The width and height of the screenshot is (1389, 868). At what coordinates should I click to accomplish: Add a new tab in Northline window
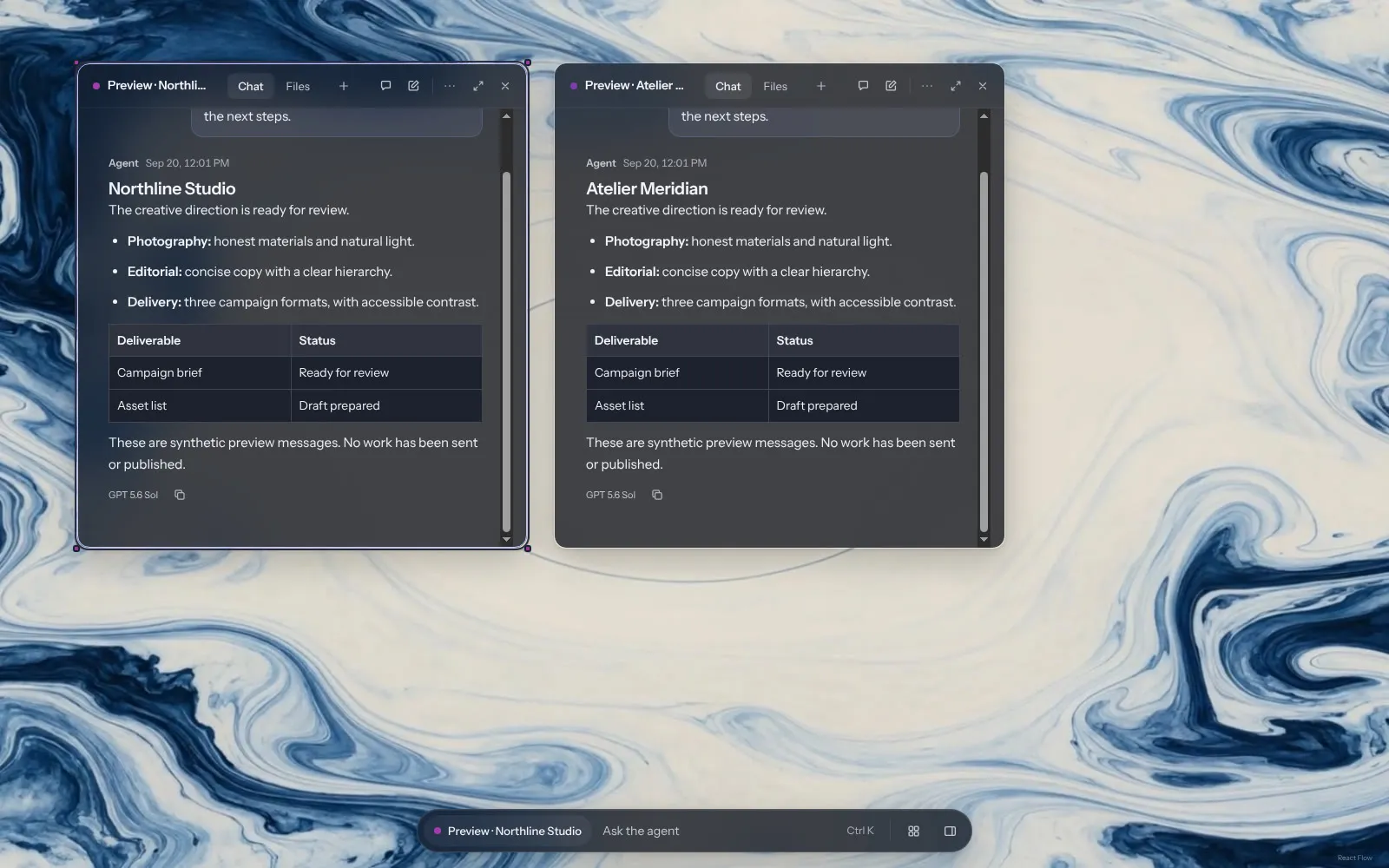tap(344, 86)
